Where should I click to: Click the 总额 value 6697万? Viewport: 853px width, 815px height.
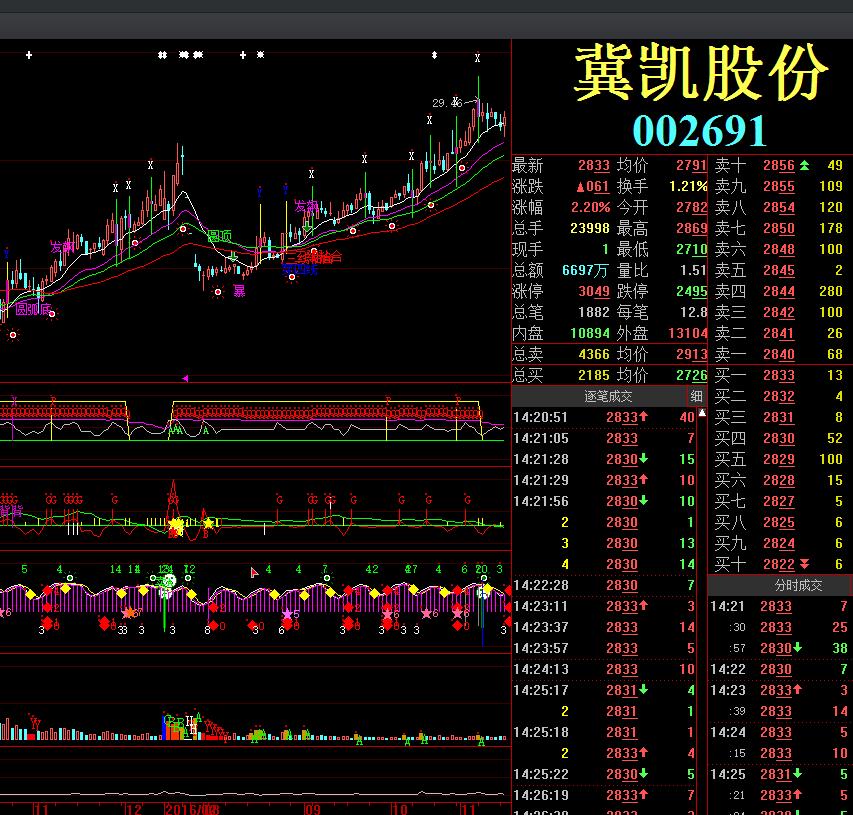[x=585, y=270]
